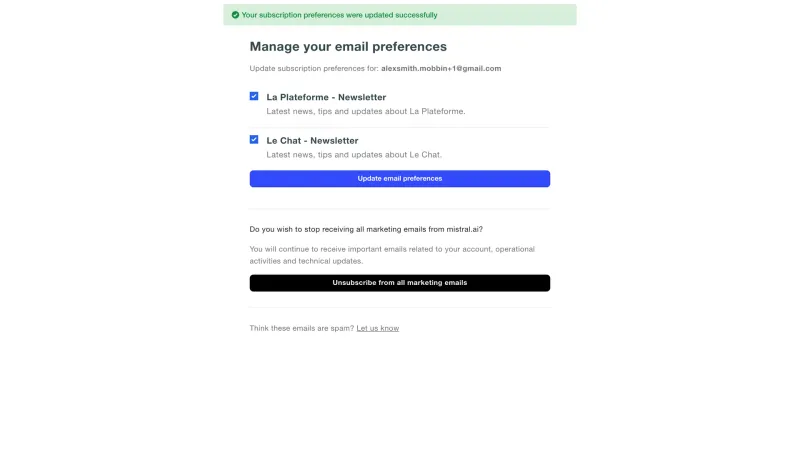Click the 'Think these emails are spam?' text
This screenshot has width=800, height=450.
point(302,328)
